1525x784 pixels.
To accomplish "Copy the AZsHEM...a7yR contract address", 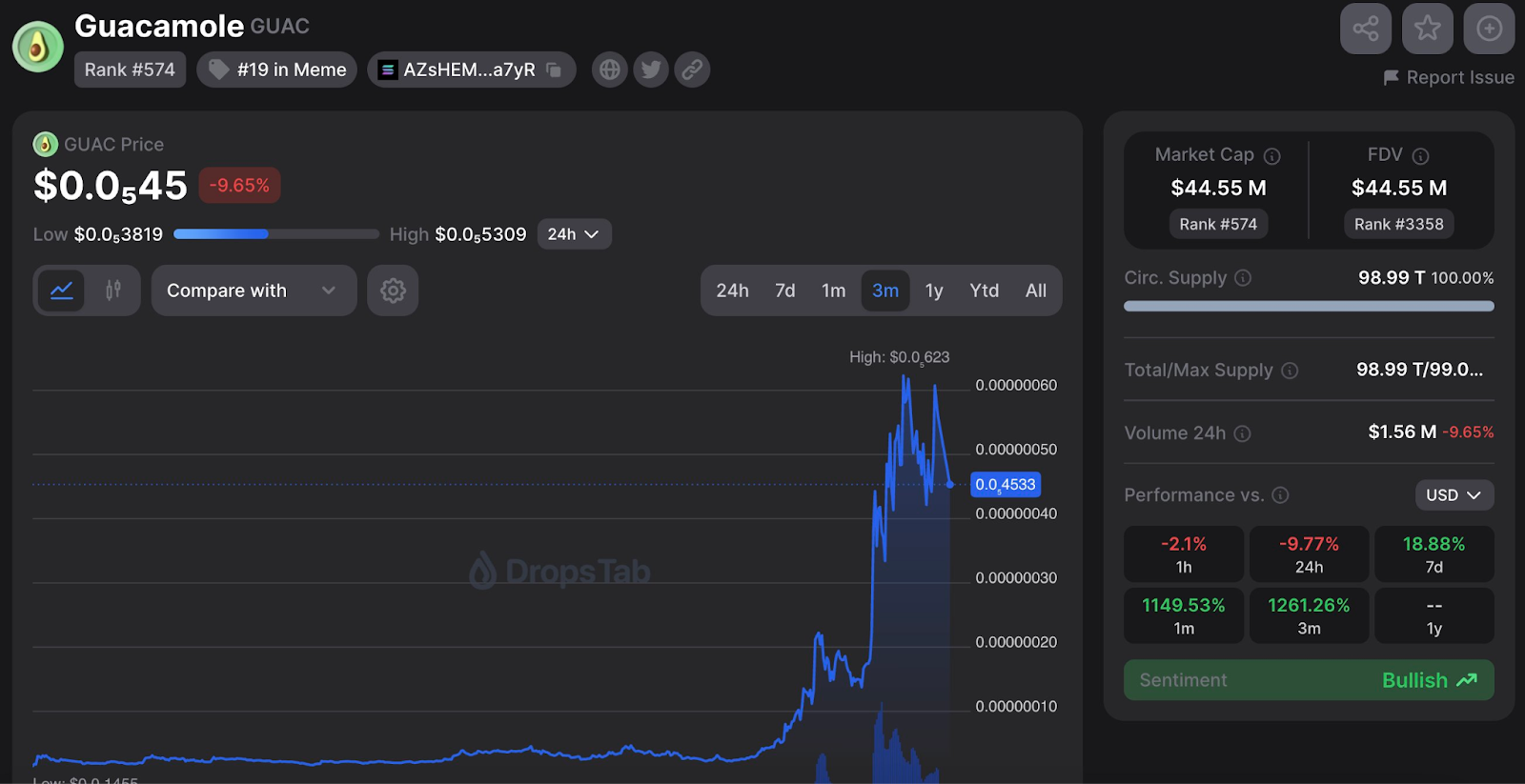I will [554, 70].
